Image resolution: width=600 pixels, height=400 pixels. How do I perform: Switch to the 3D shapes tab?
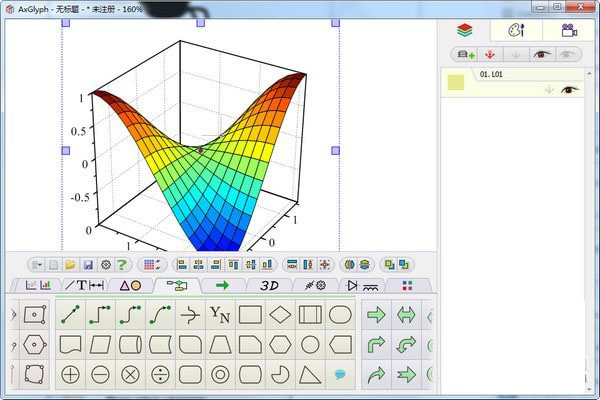(x=269, y=286)
